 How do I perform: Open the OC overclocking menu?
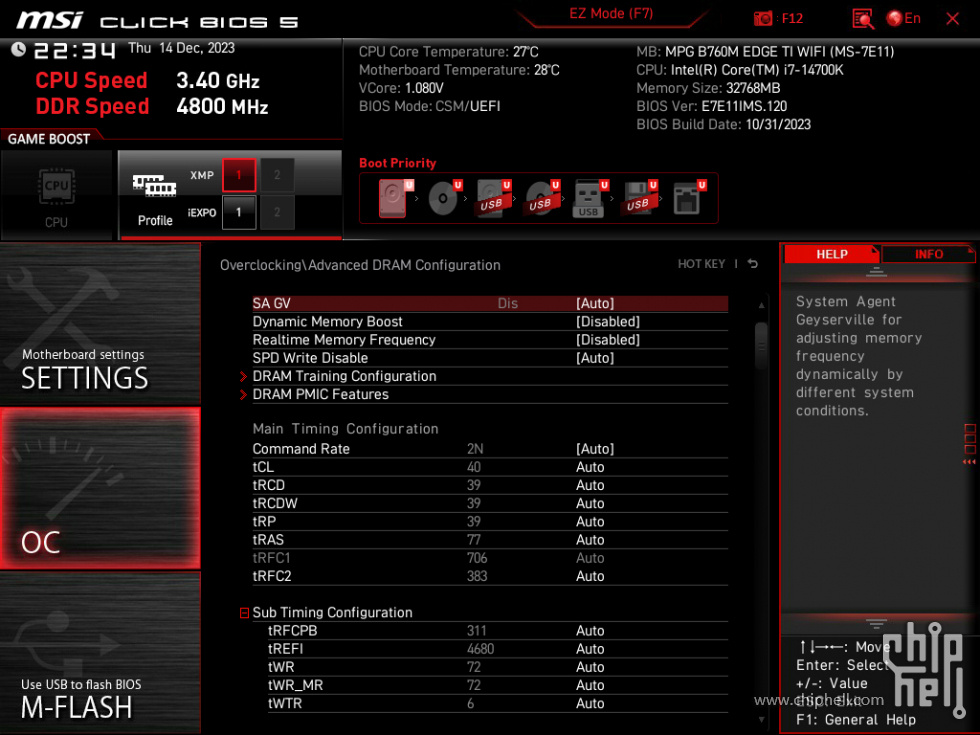(x=100, y=488)
